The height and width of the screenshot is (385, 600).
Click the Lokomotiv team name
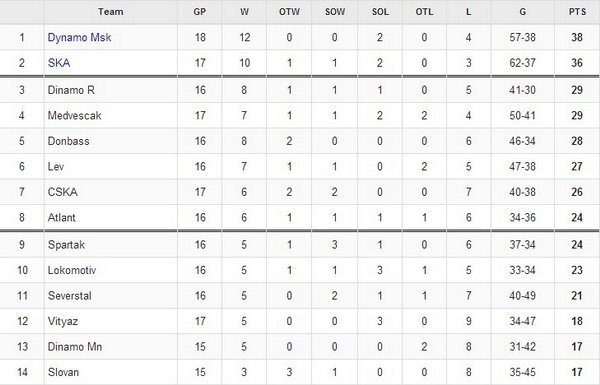[x=72, y=270]
